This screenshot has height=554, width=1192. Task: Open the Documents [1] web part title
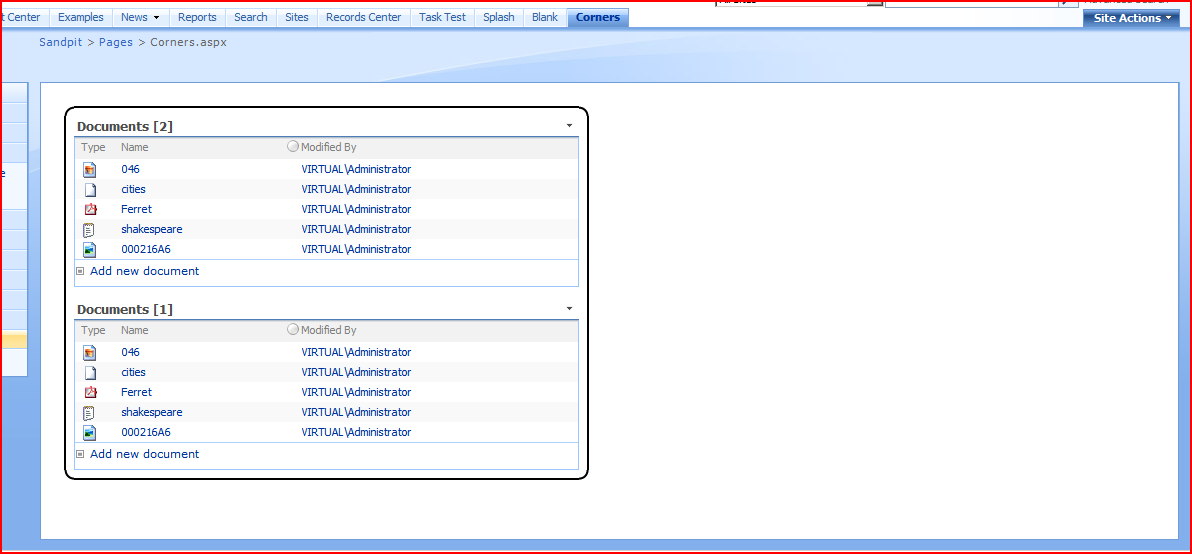point(124,310)
